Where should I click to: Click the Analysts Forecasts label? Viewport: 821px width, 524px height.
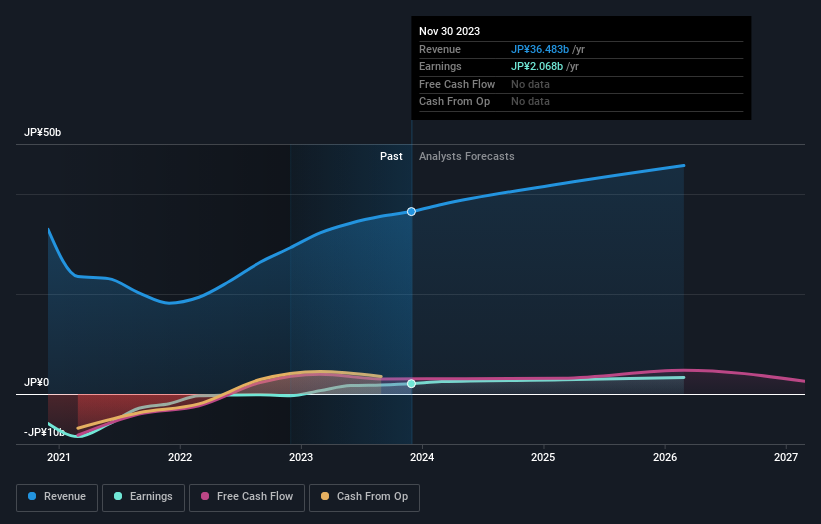467,156
